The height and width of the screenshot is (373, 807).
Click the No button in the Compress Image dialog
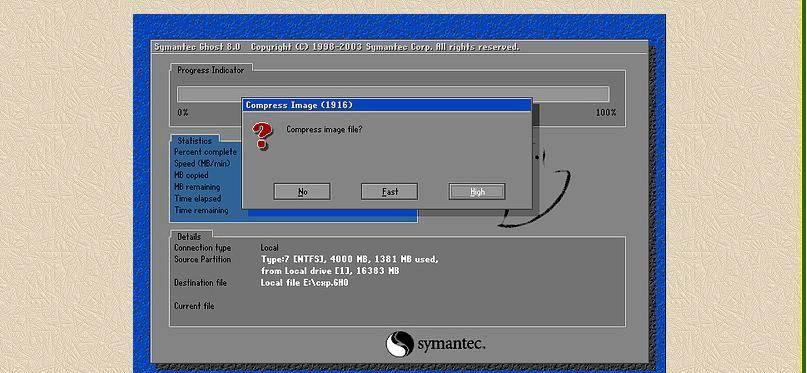302,192
